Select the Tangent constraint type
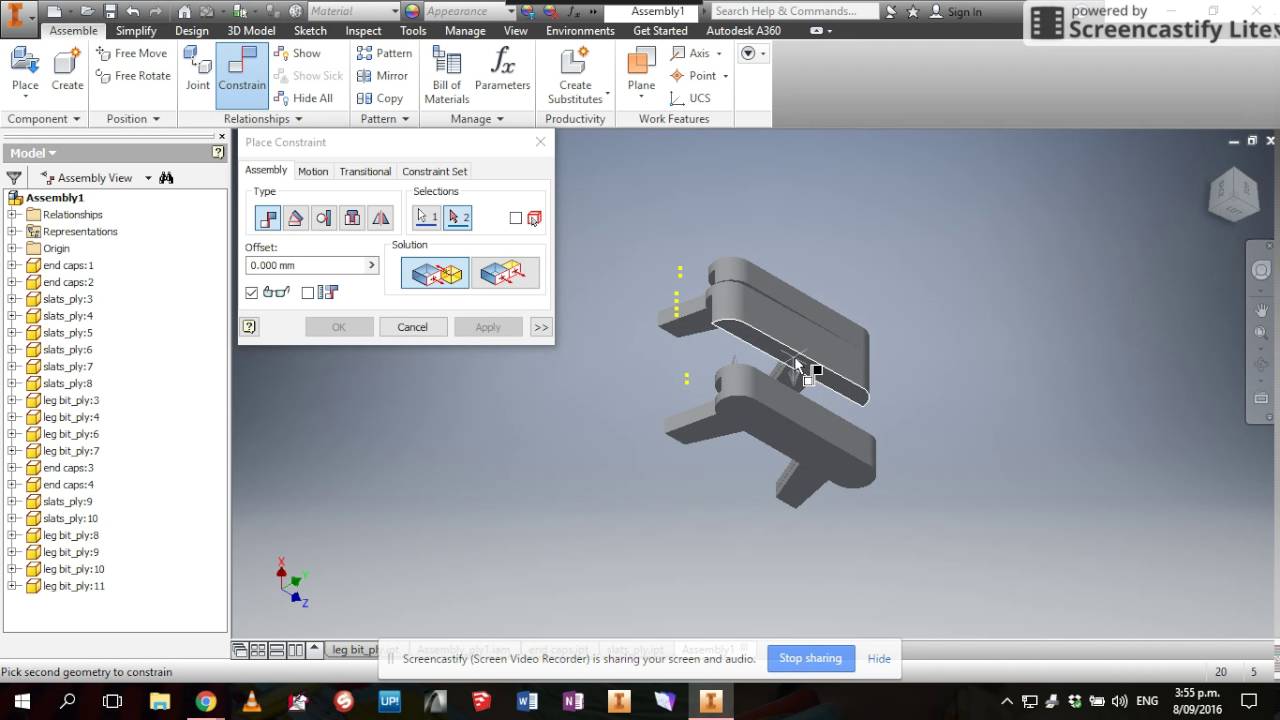This screenshot has height=720, width=1280. pos(324,218)
